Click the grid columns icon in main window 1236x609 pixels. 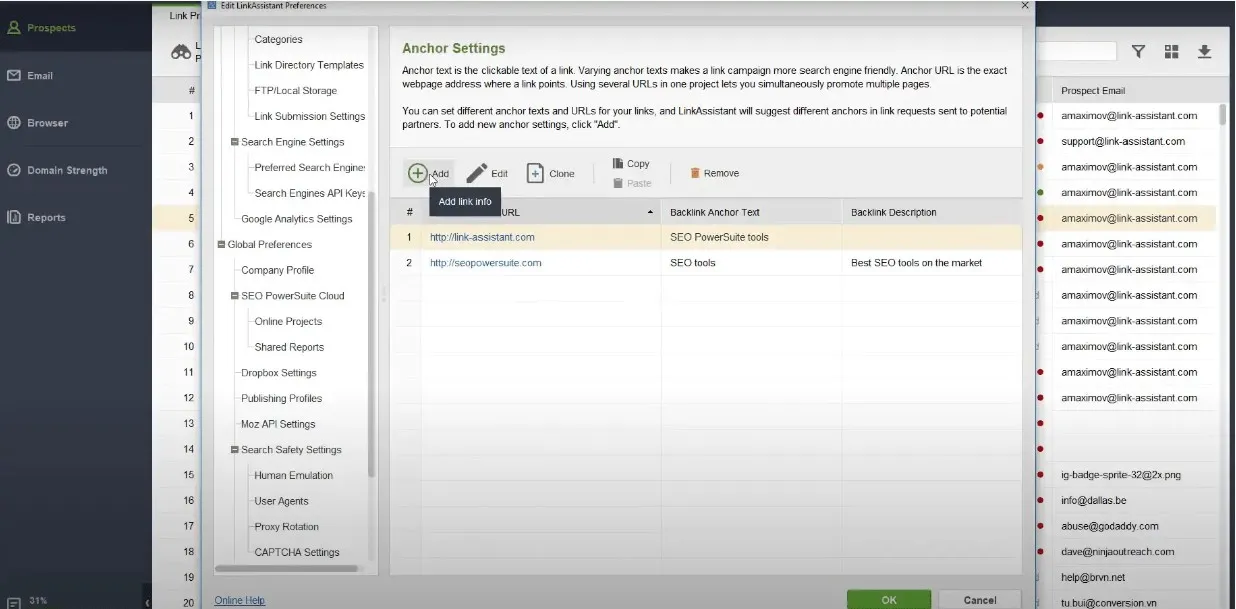[x=1172, y=51]
